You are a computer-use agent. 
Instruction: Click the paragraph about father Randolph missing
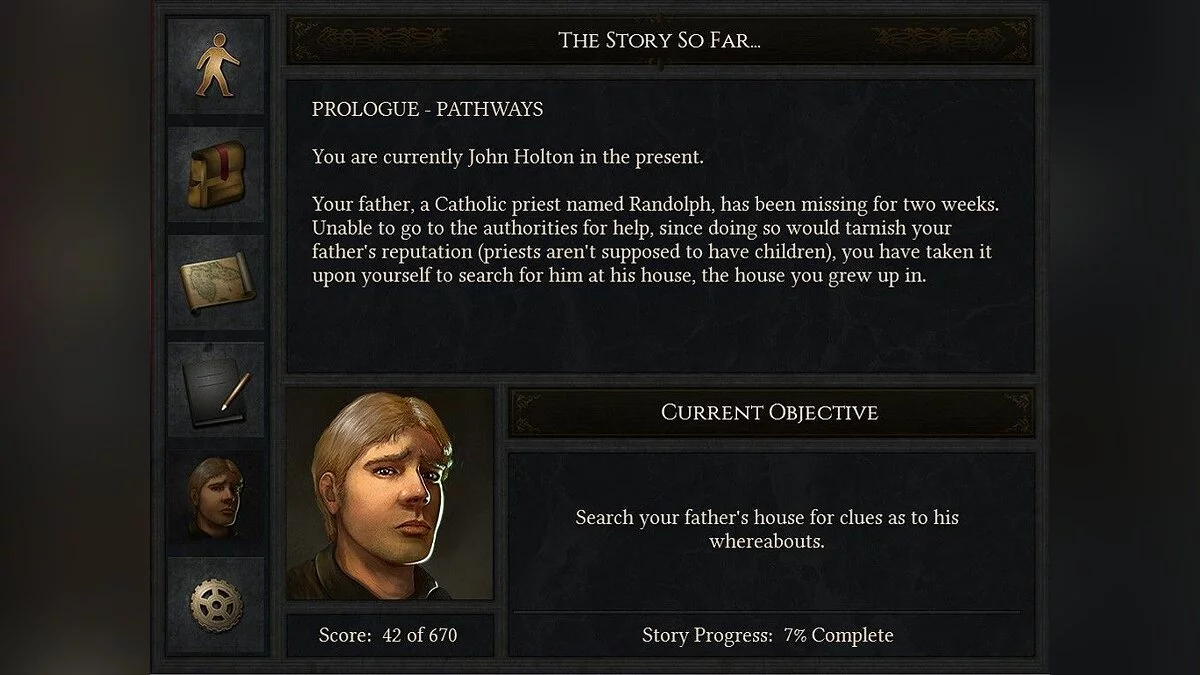655,240
